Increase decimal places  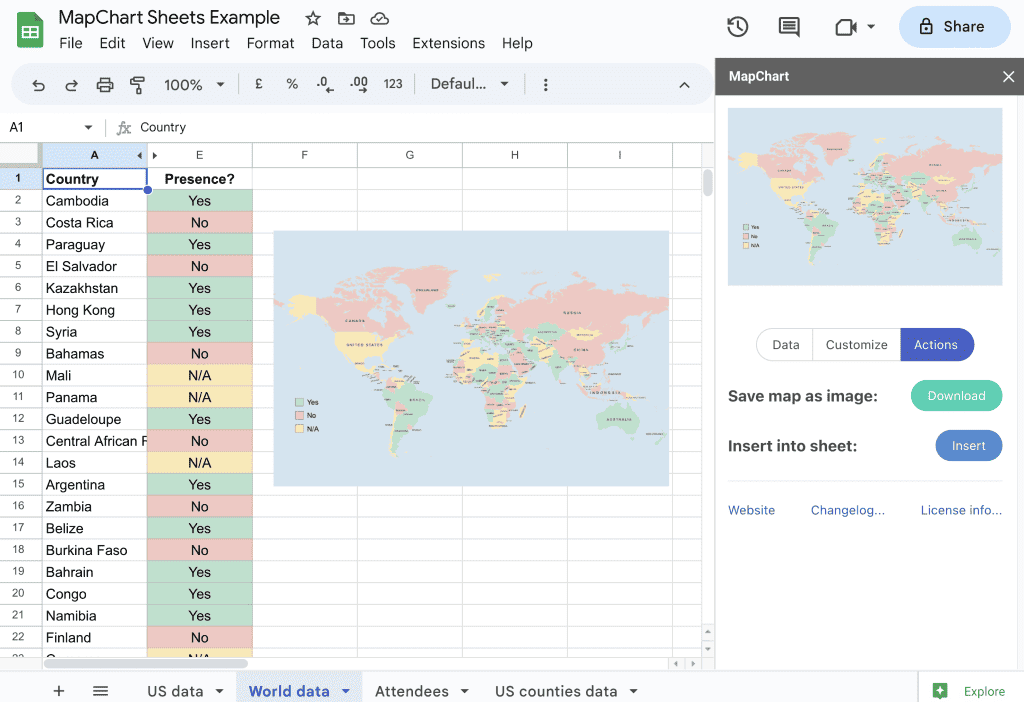[359, 84]
